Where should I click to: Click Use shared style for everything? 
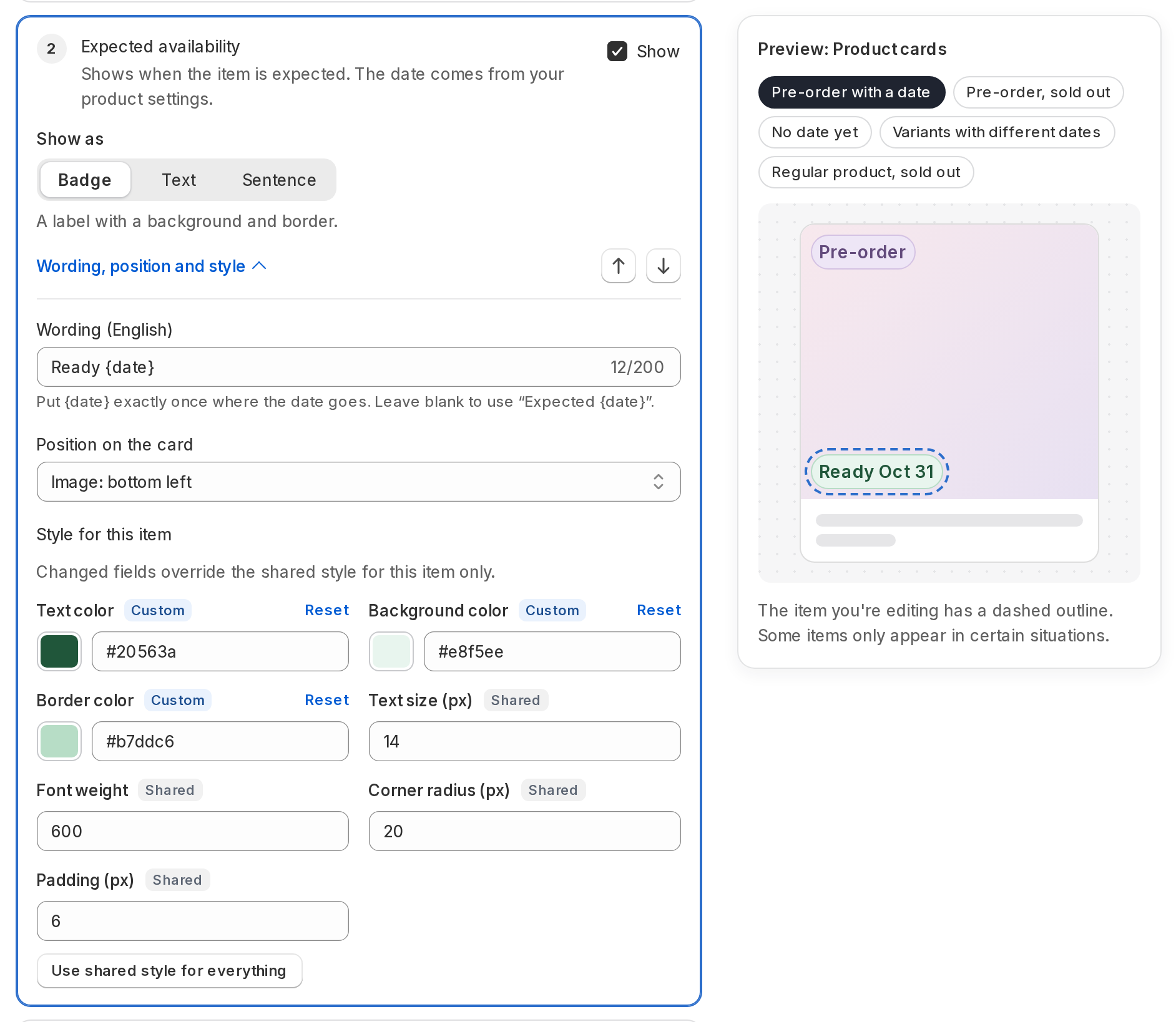pyautogui.click(x=169, y=971)
